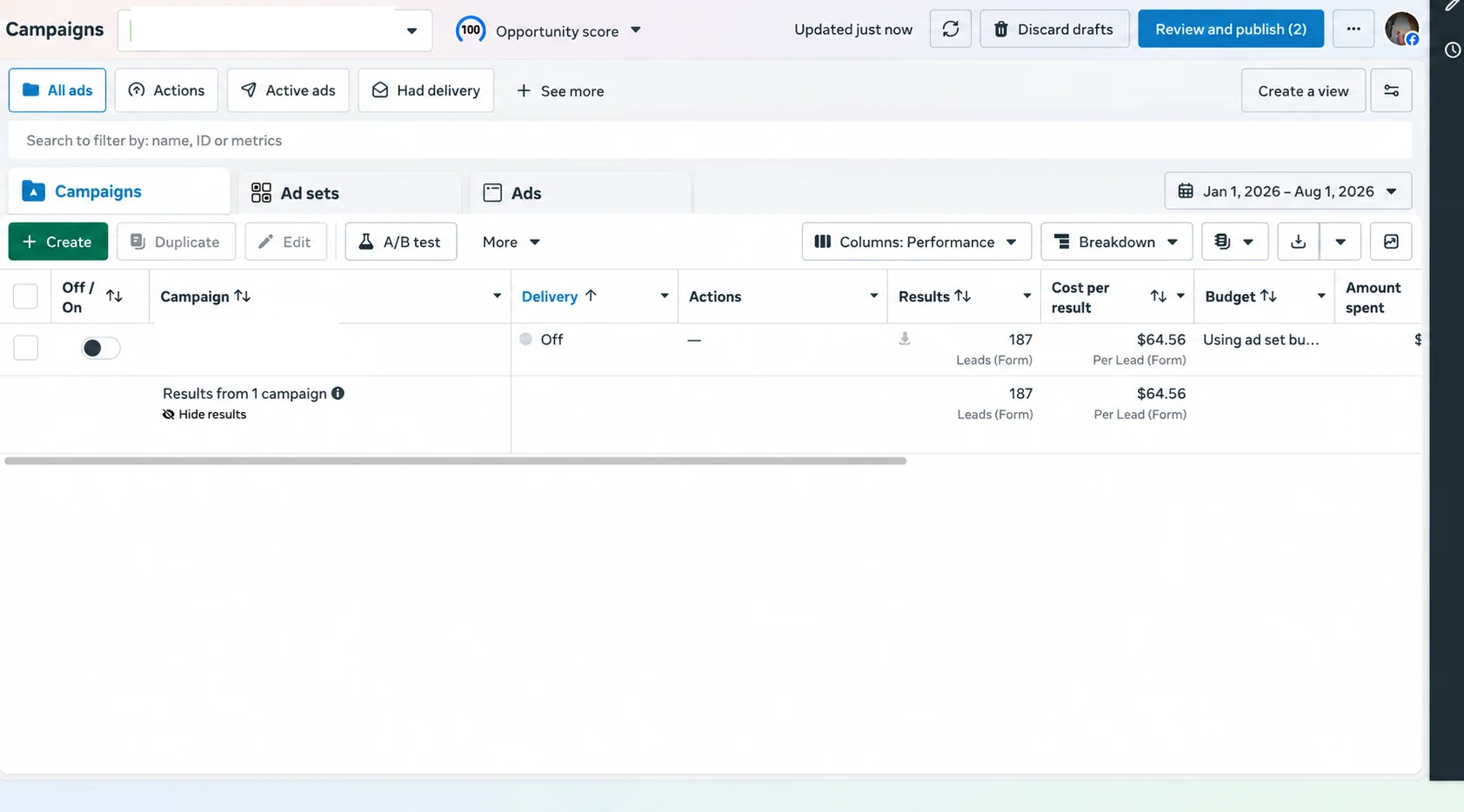Image resolution: width=1464 pixels, height=812 pixels.
Task: Switch to the Ads tab
Action: pos(580,193)
